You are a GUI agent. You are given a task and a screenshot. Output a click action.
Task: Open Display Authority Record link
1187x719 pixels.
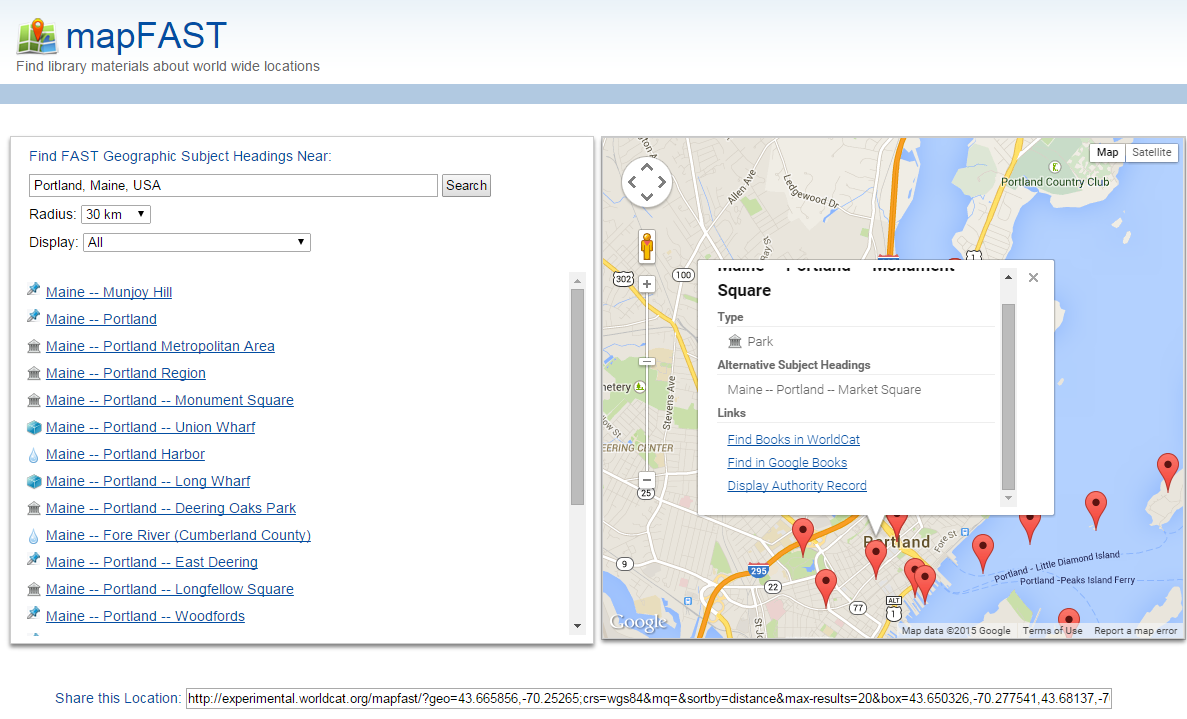point(797,486)
